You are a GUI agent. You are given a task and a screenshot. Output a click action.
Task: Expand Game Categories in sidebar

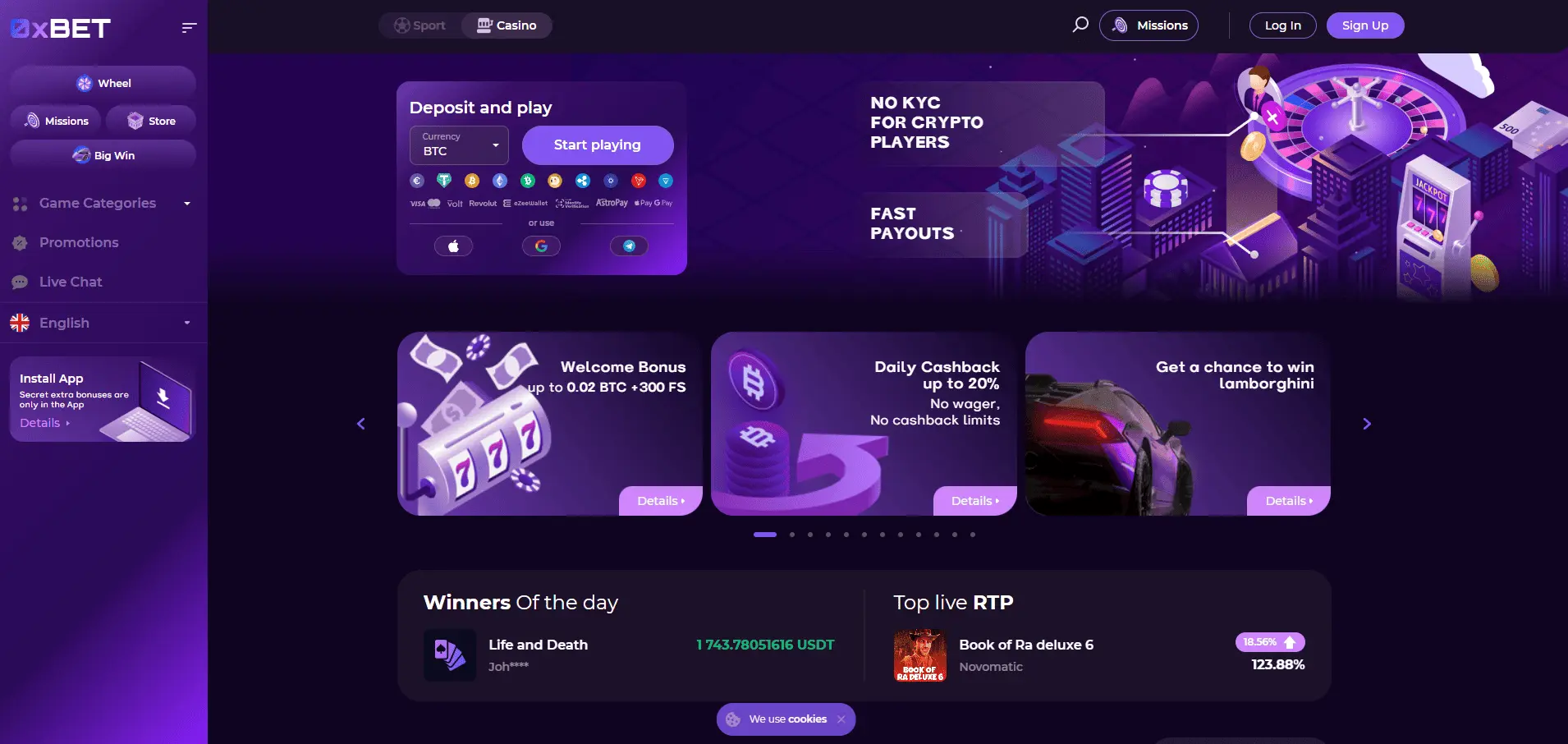pyautogui.click(x=103, y=203)
